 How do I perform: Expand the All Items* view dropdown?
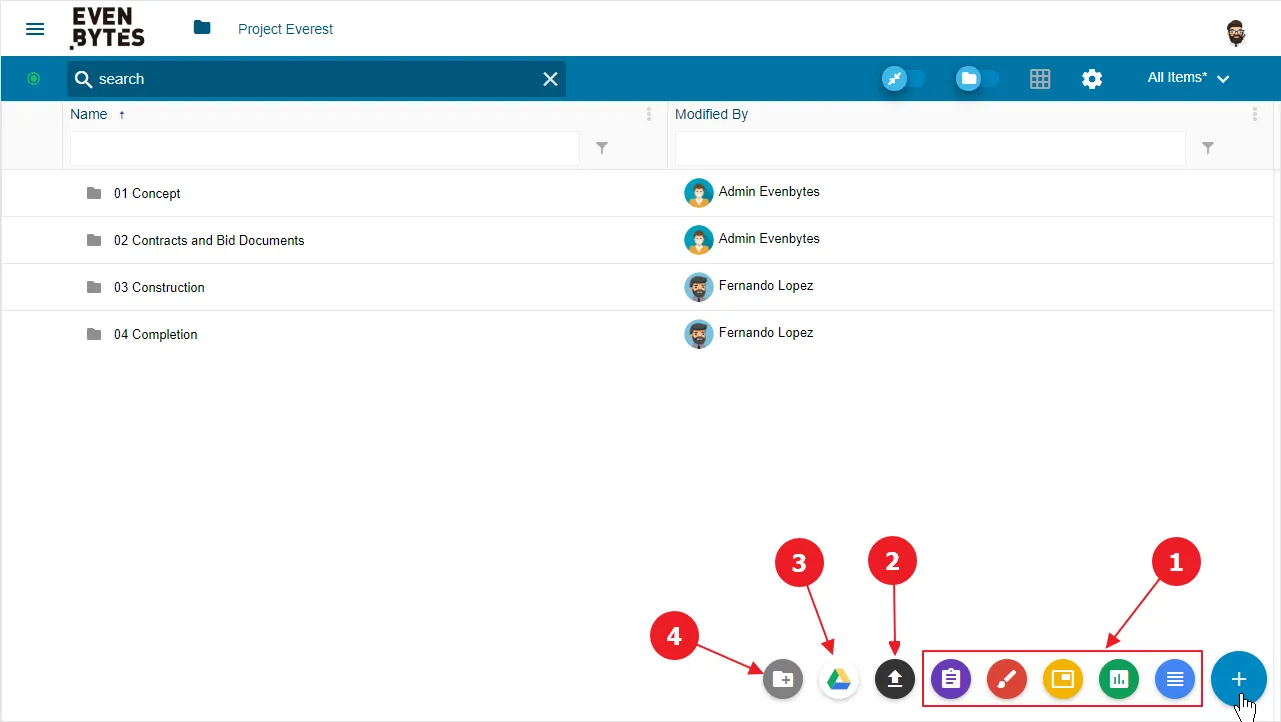[x=1188, y=78]
